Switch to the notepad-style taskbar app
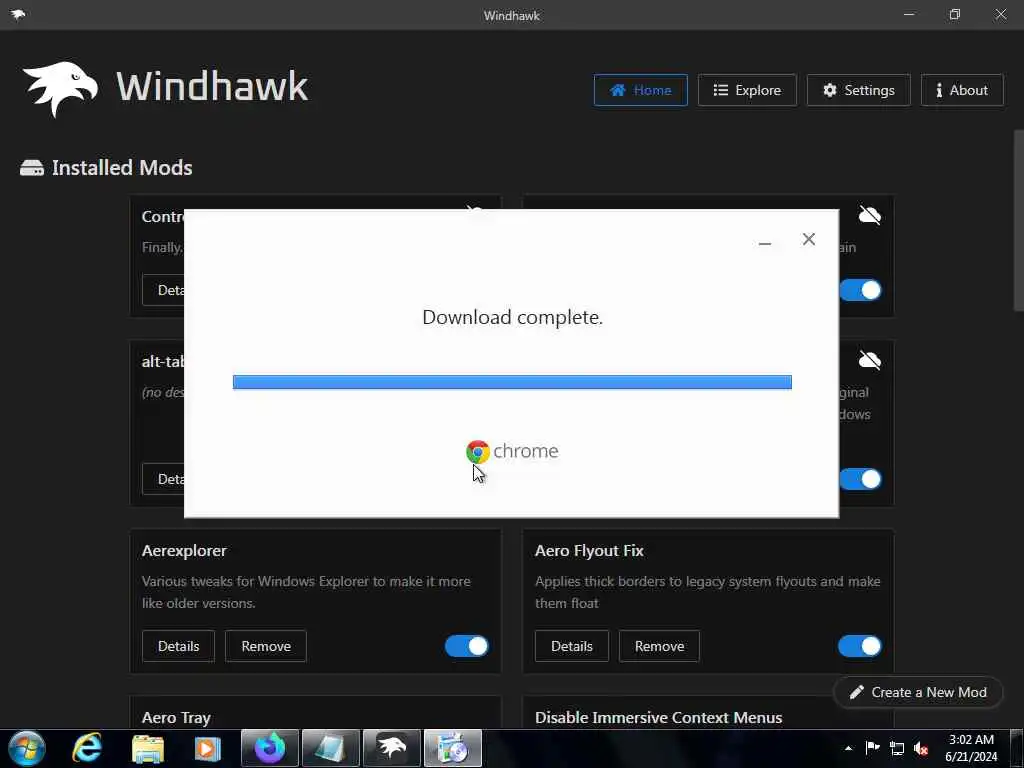Screen dimensions: 1024x768 (x=330, y=748)
